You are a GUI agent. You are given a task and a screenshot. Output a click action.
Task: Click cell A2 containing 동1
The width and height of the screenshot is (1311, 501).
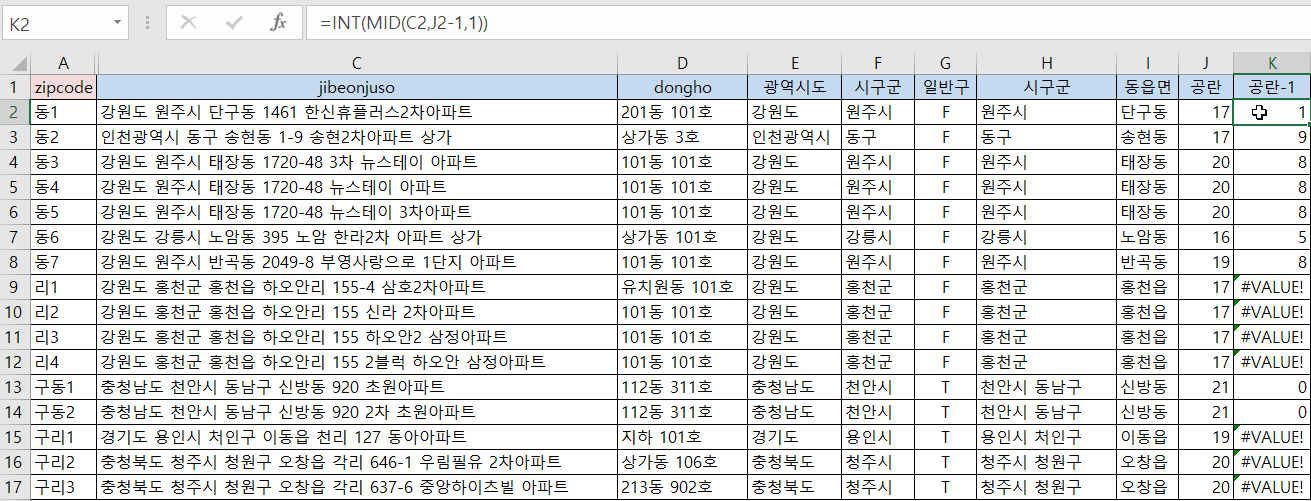pos(64,112)
